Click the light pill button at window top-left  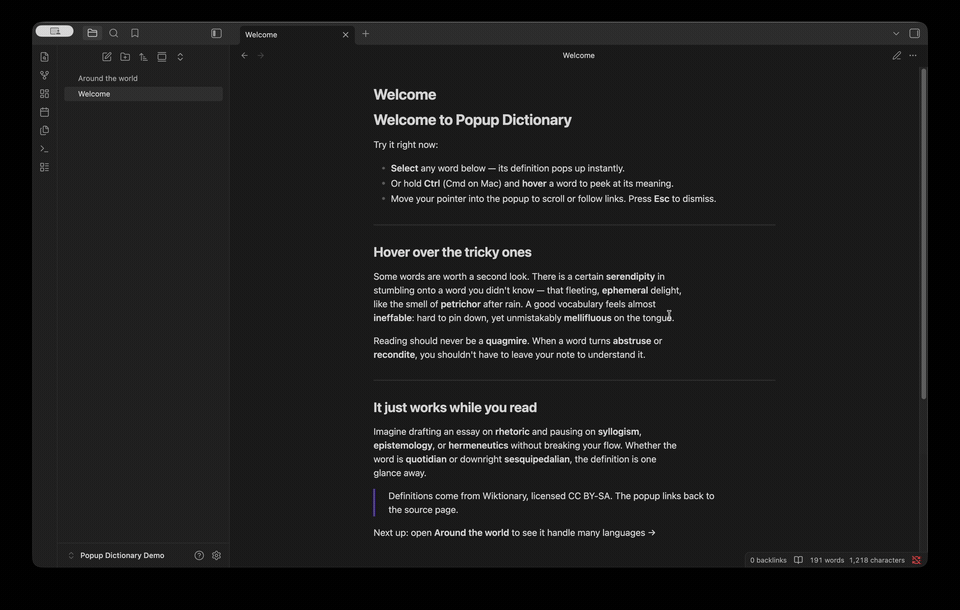pyautogui.click(x=54, y=31)
